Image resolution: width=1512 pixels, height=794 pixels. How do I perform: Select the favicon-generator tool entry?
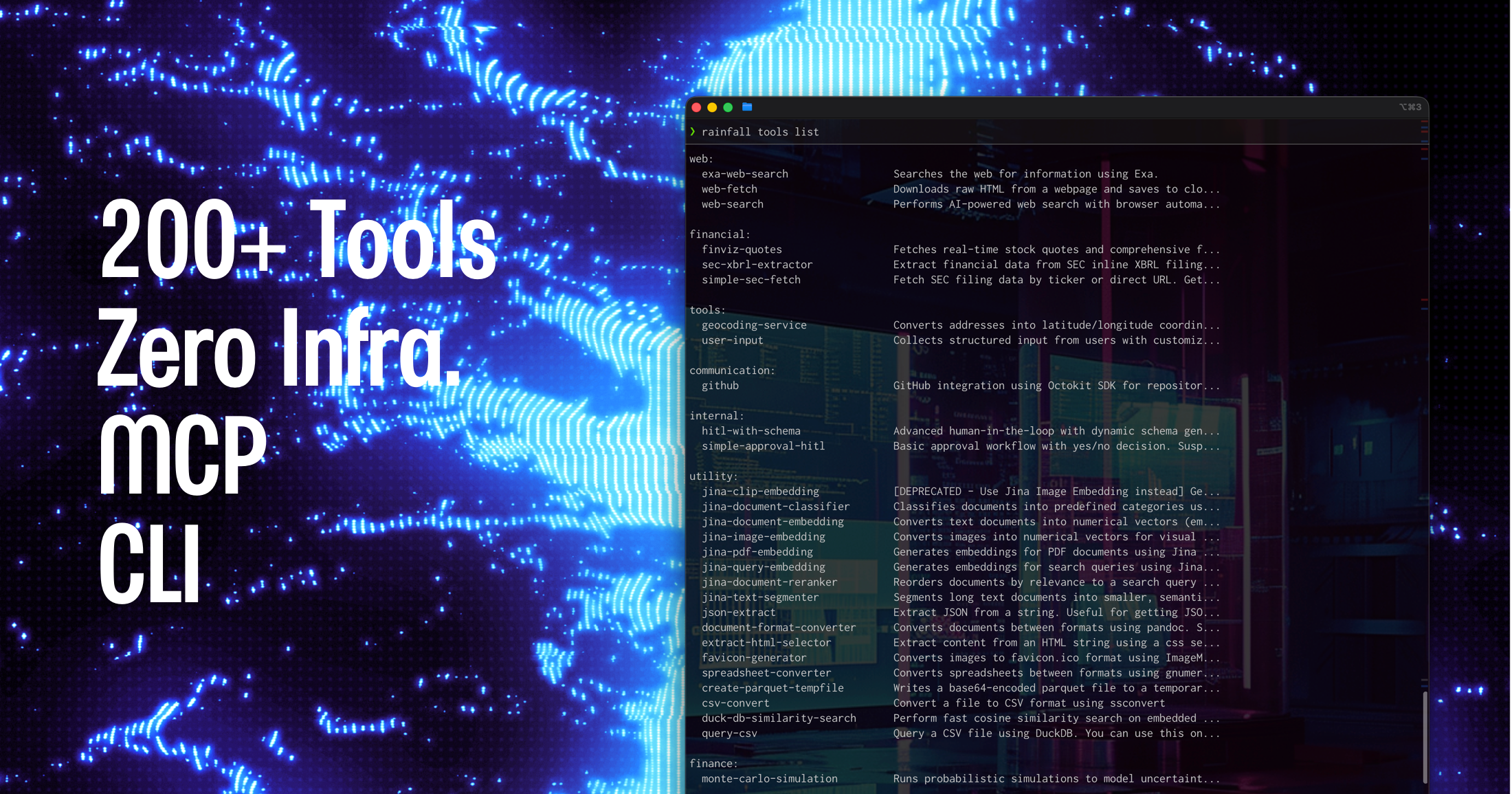pyautogui.click(x=753, y=657)
